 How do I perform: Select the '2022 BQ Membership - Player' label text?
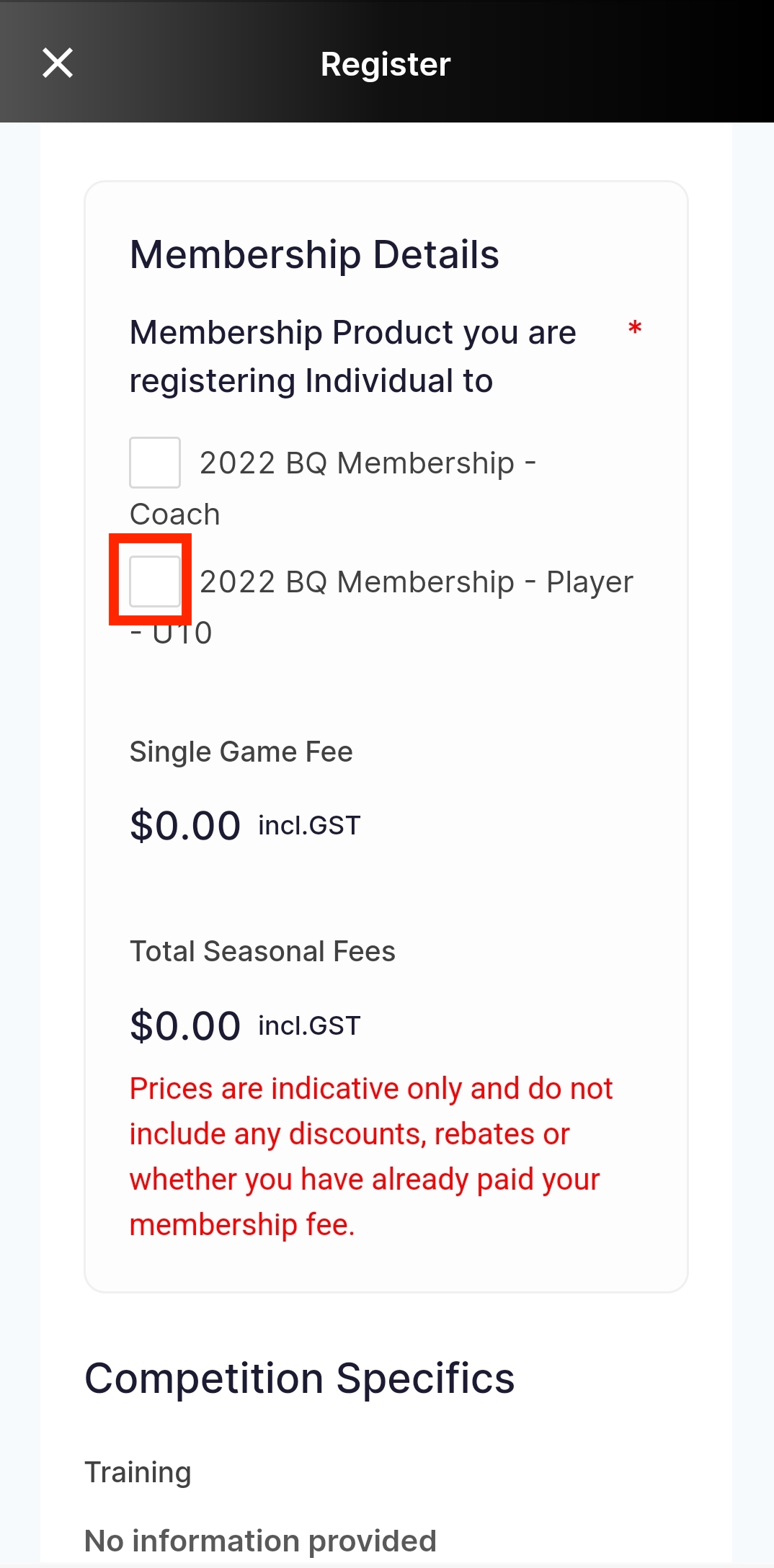pyautogui.click(x=417, y=582)
